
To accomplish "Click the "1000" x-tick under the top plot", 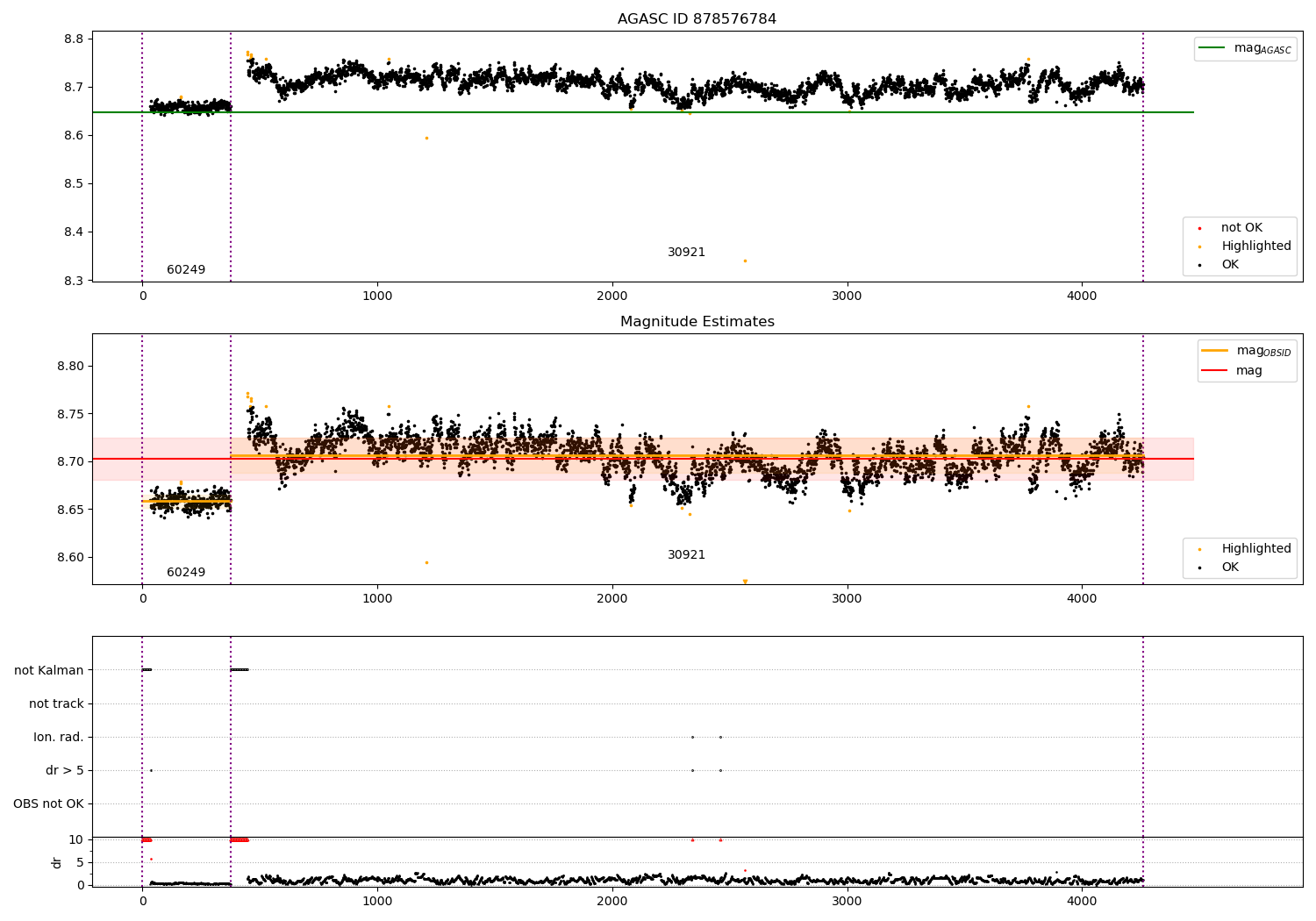I will coord(377,296).
